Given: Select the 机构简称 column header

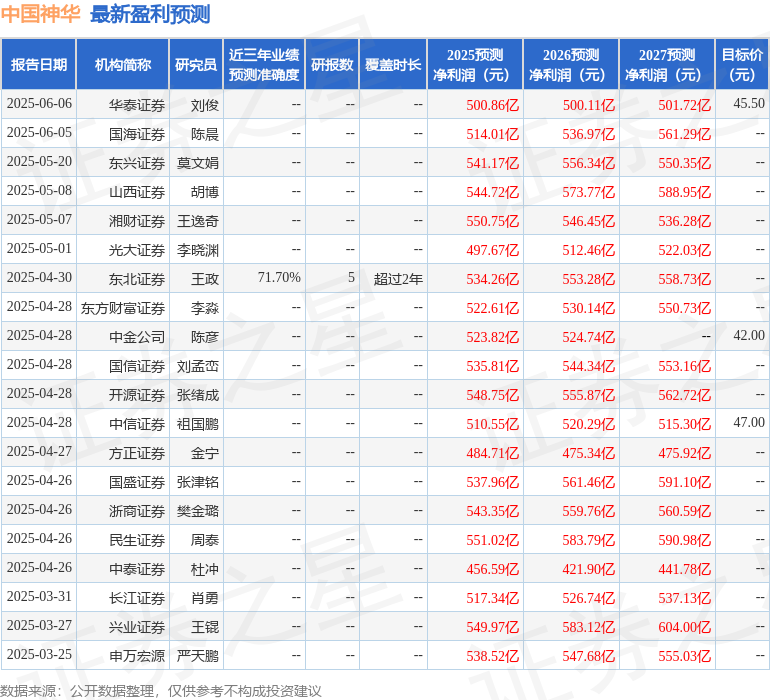Looking at the screenshot, I should click(x=123, y=65).
